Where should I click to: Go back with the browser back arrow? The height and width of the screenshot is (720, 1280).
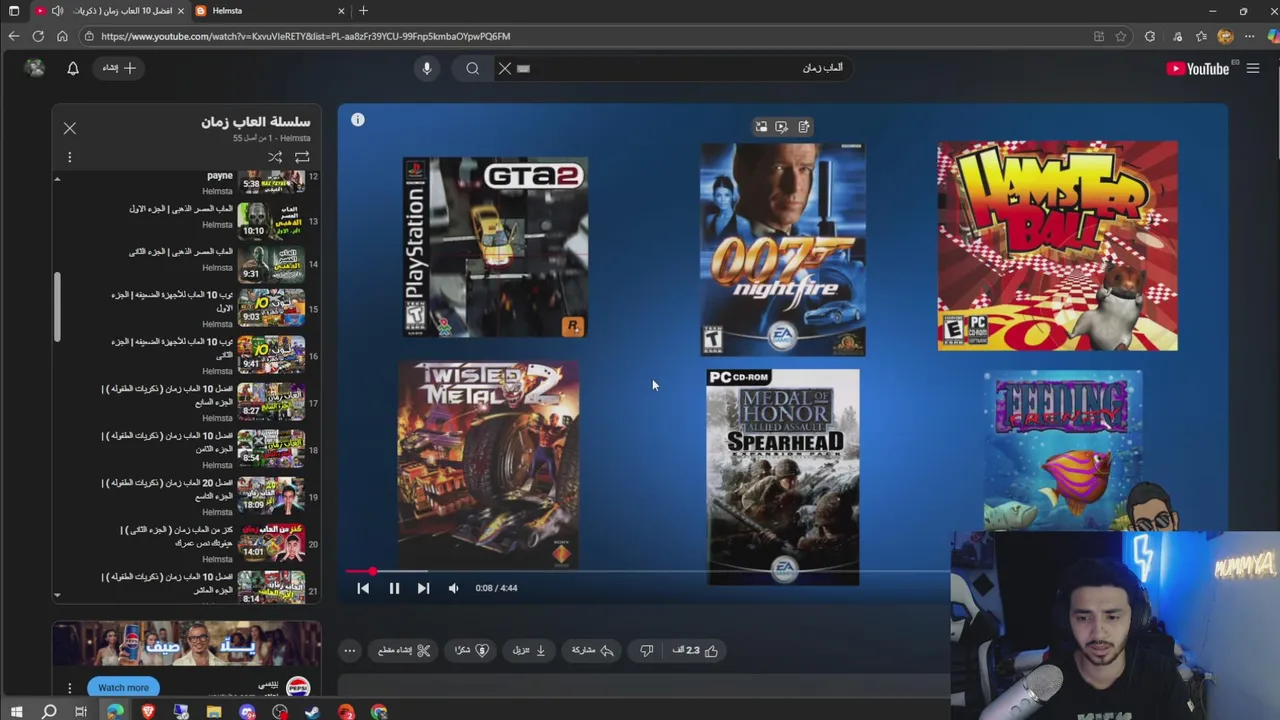[14, 36]
